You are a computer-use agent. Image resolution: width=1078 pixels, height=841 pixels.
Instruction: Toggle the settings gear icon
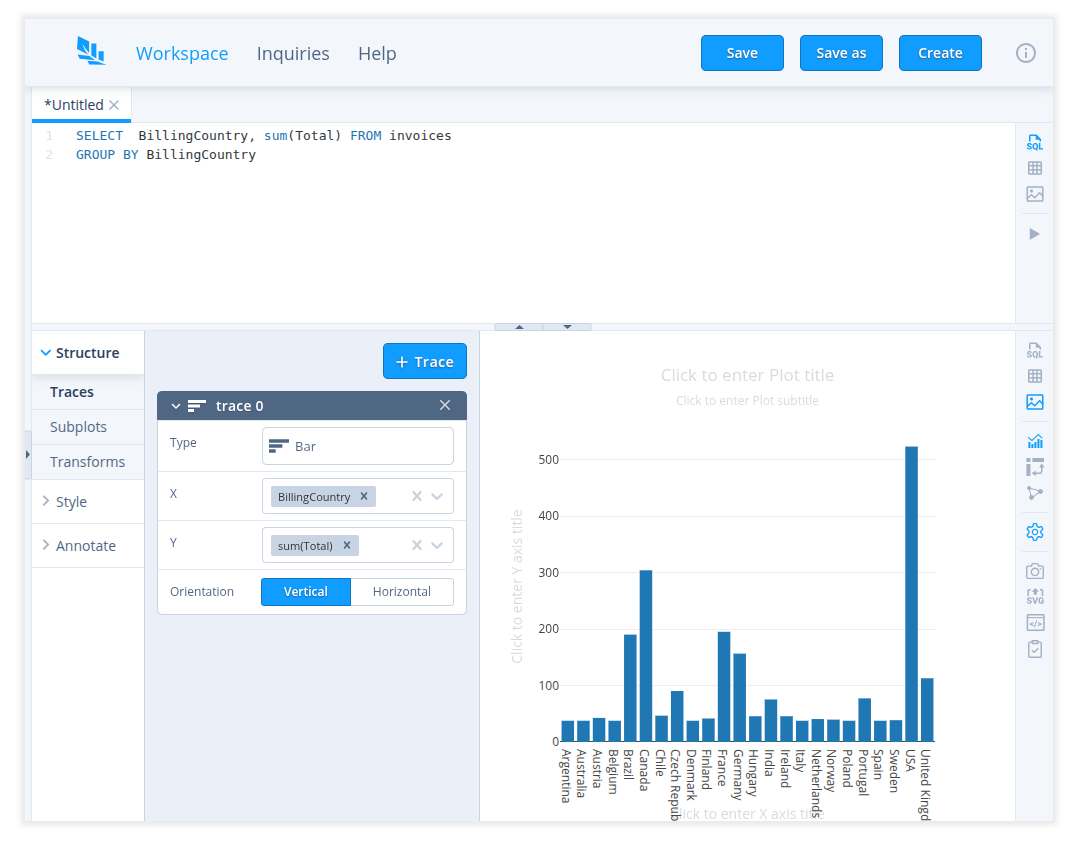(x=1034, y=532)
